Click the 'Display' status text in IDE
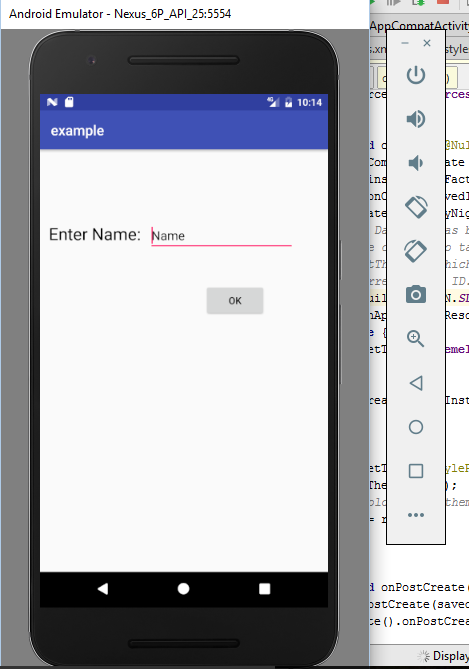 [x=451, y=656]
